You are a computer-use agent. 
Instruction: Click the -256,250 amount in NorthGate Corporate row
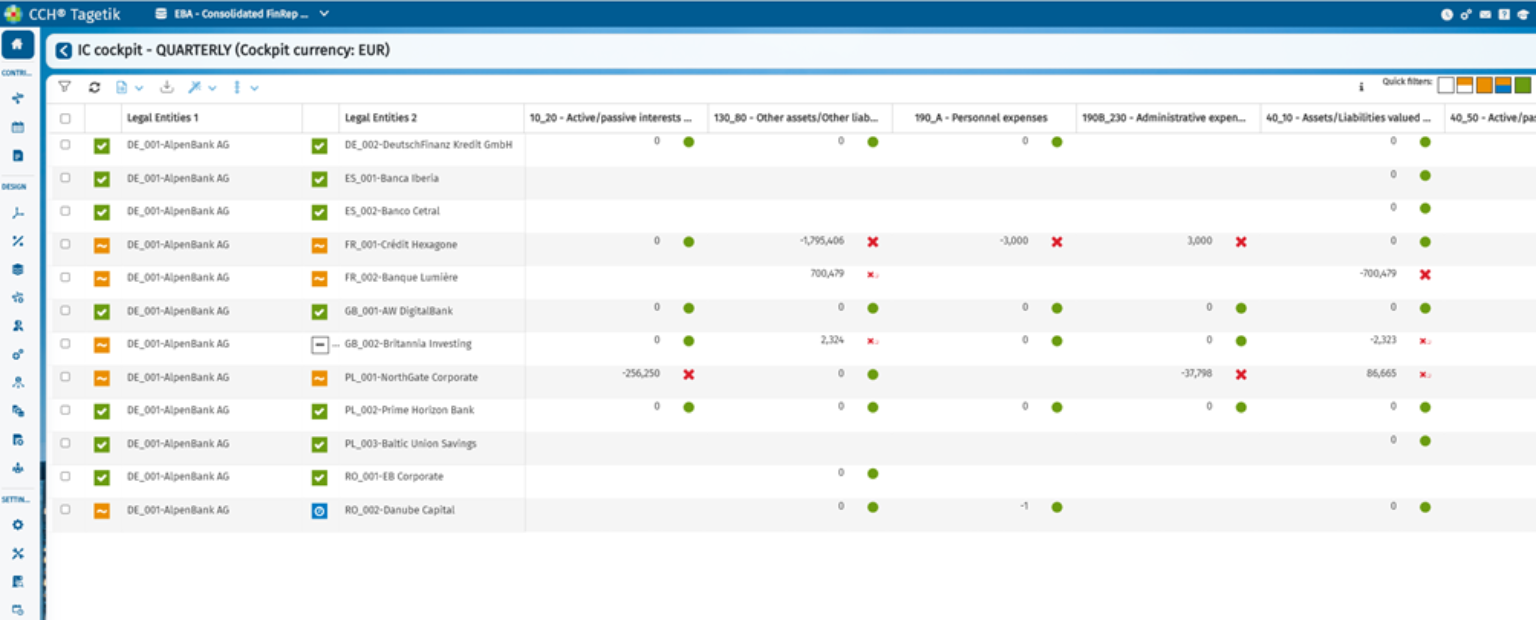[640, 373]
